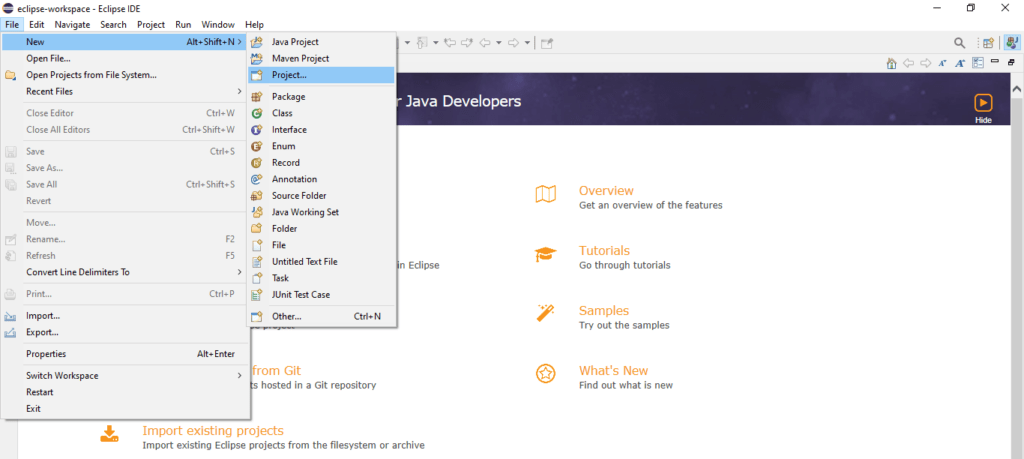Open the Edit menu
Image resolution: width=1024 pixels, height=459 pixels.
pos(37,25)
